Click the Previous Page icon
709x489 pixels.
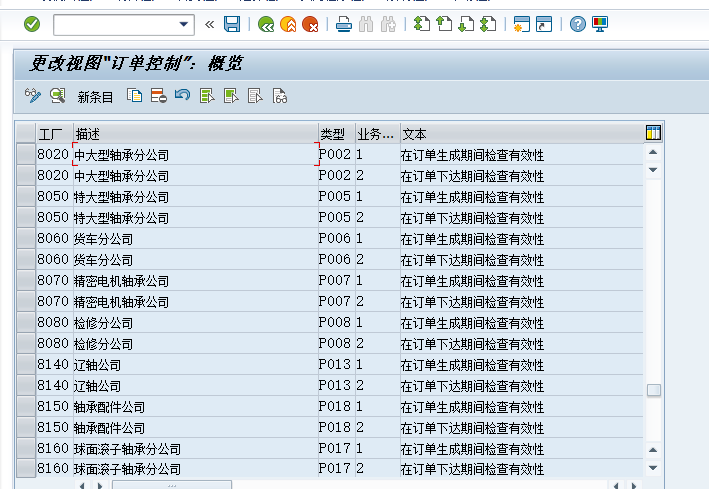point(444,24)
